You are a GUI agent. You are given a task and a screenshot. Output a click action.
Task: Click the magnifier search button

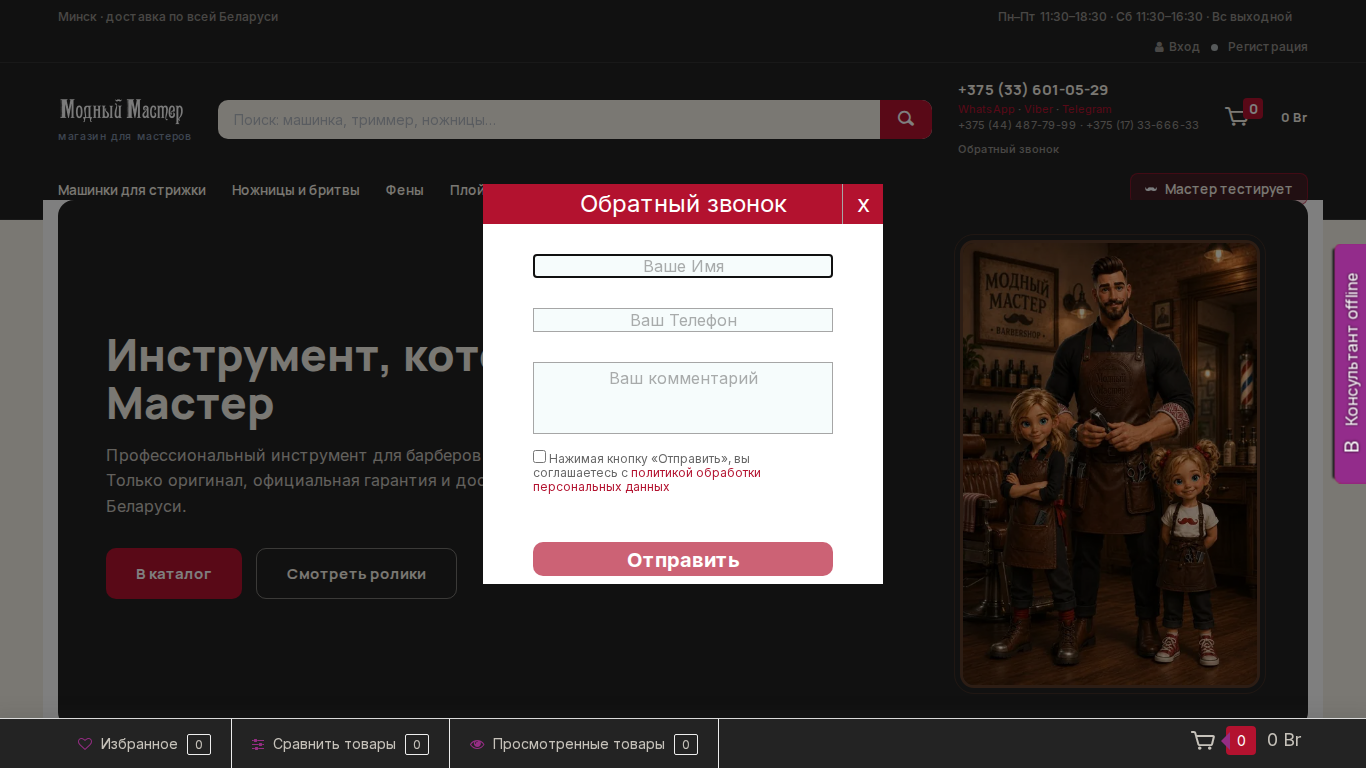point(906,119)
